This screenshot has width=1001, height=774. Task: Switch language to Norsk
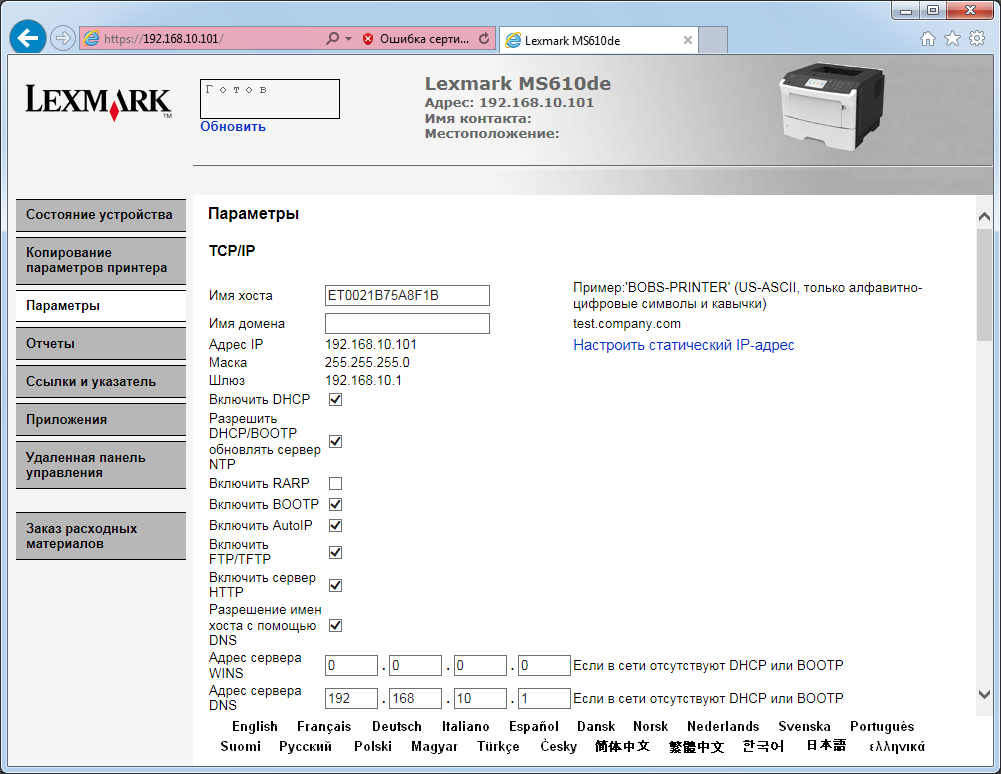pyautogui.click(x=651, y=727)
